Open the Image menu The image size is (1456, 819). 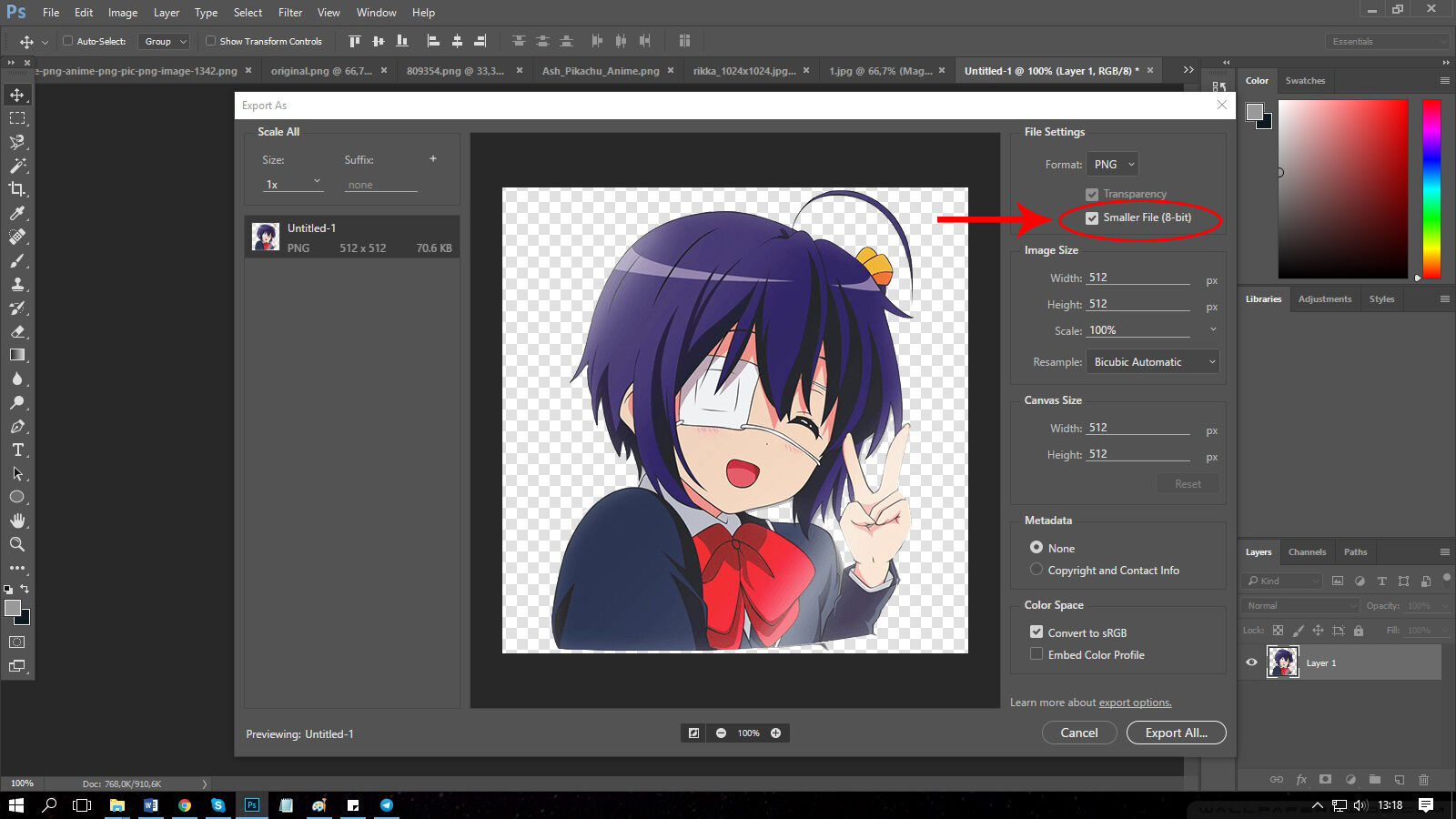123,13
